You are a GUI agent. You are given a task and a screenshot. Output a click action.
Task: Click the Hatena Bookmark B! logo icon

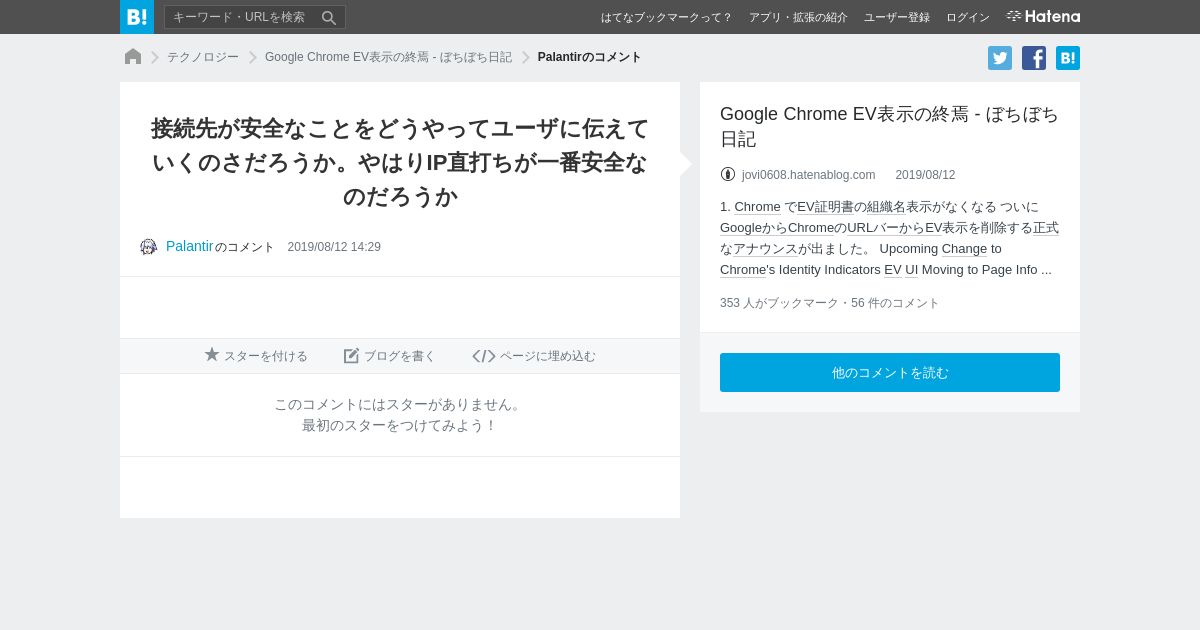point(137,17)
